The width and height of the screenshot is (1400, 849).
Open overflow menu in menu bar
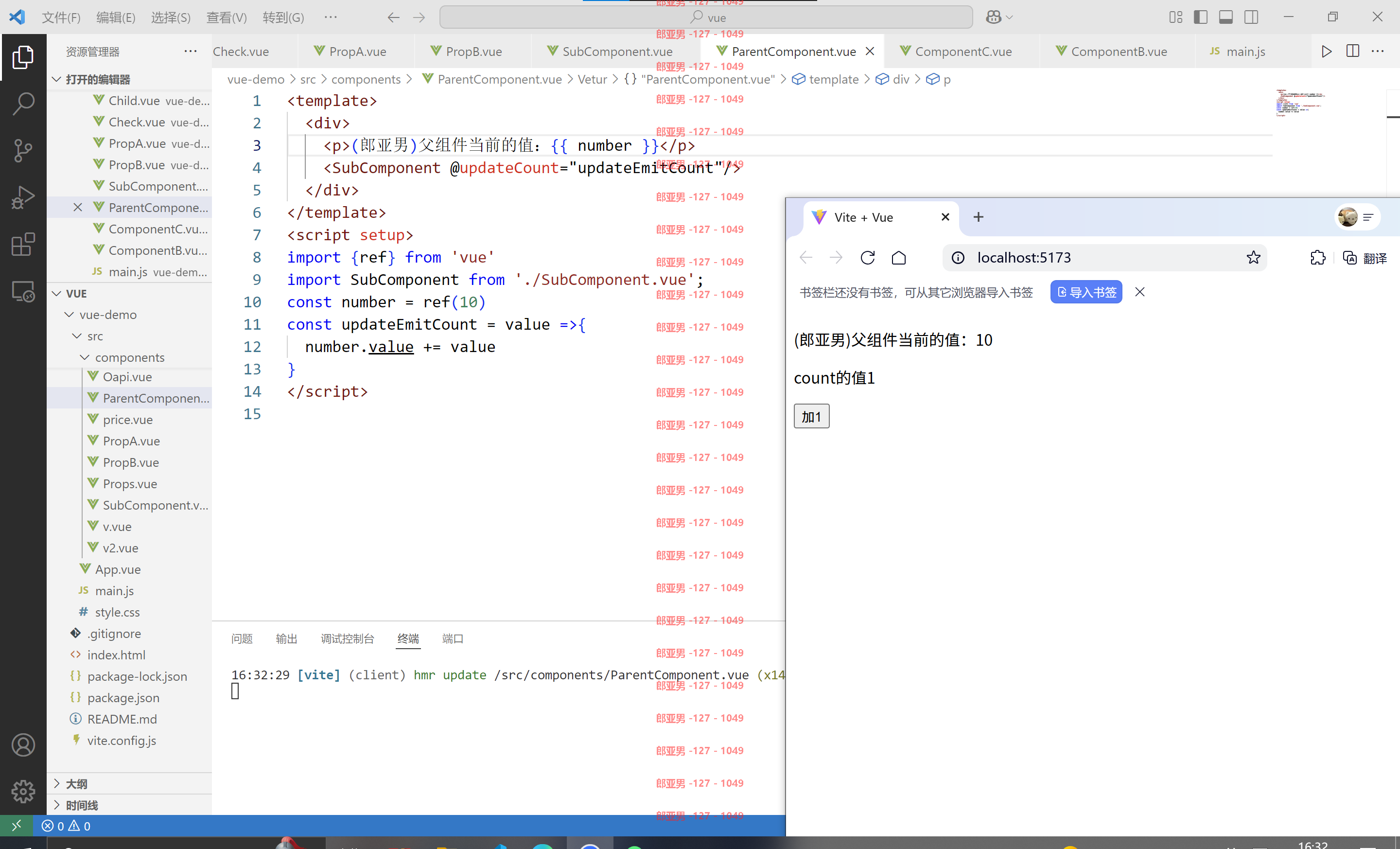[x=331, y=17]
